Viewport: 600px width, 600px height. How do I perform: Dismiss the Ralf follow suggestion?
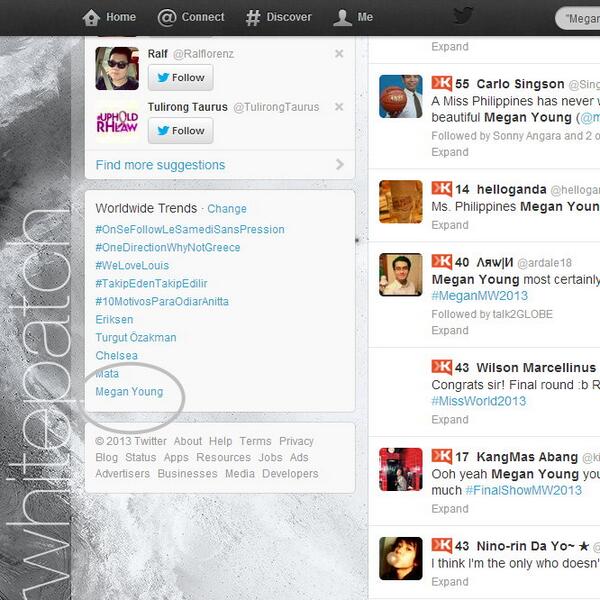click(x=339, y=54)
